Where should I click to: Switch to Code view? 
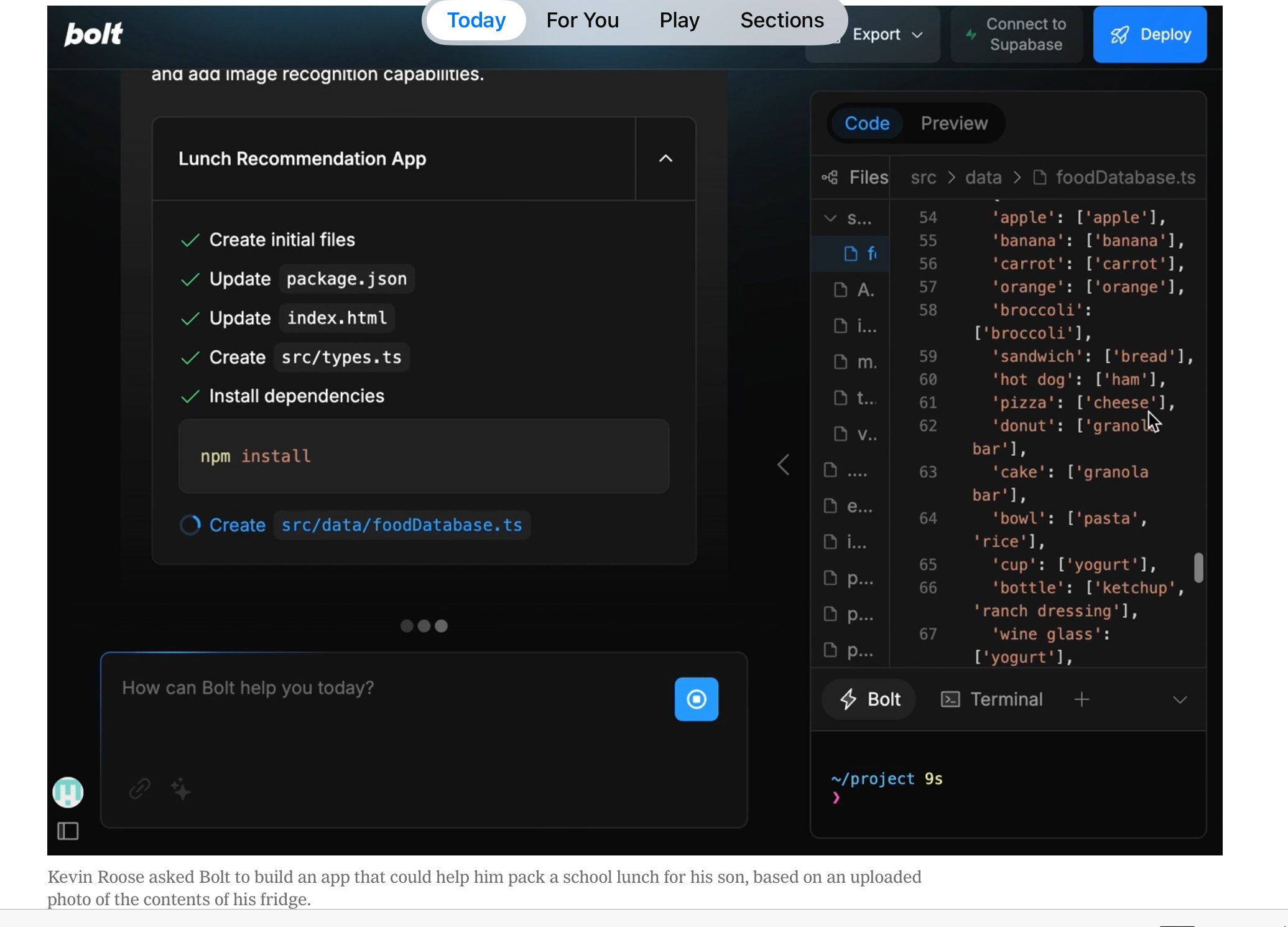pyautogui.click(x=866, y=123)
